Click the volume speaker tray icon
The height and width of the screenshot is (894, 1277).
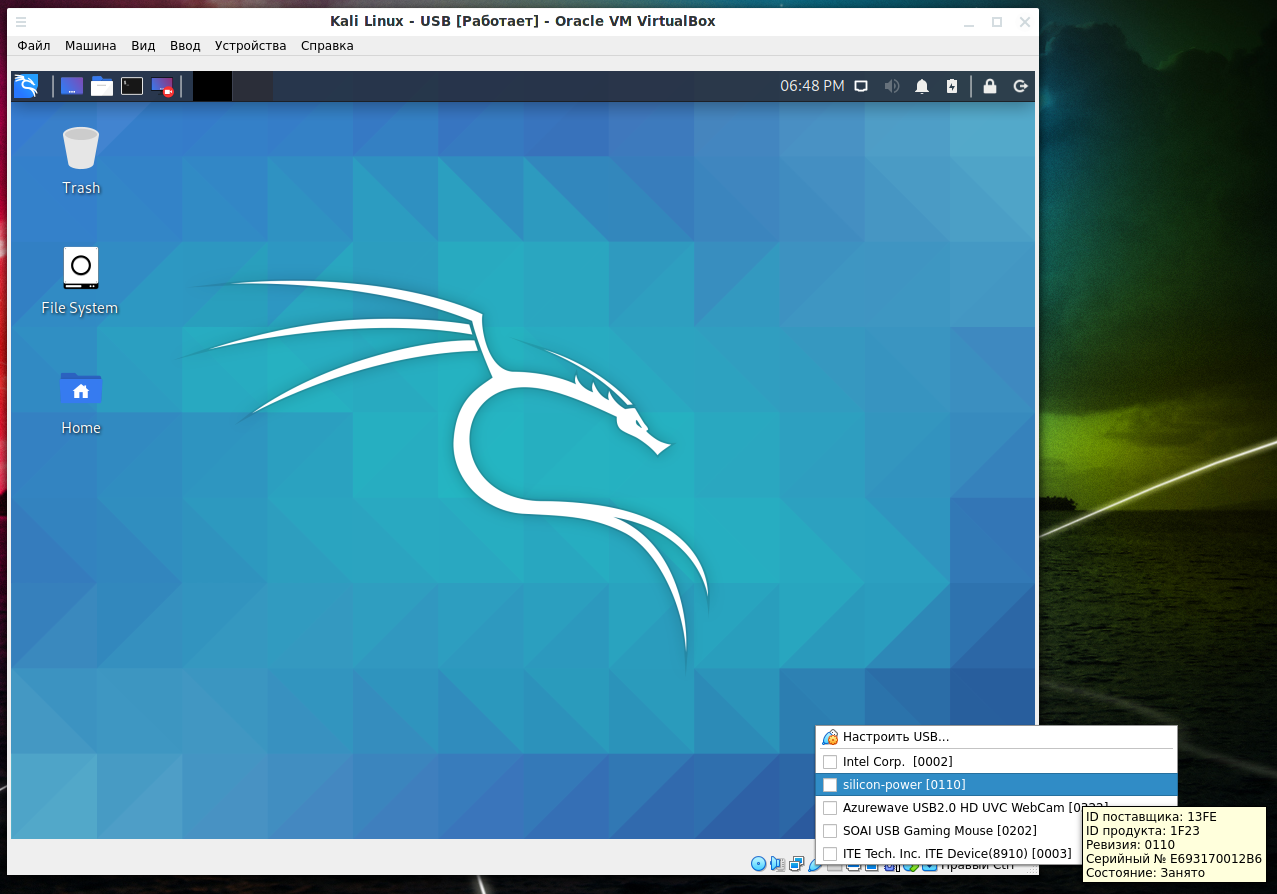(892, 86)
